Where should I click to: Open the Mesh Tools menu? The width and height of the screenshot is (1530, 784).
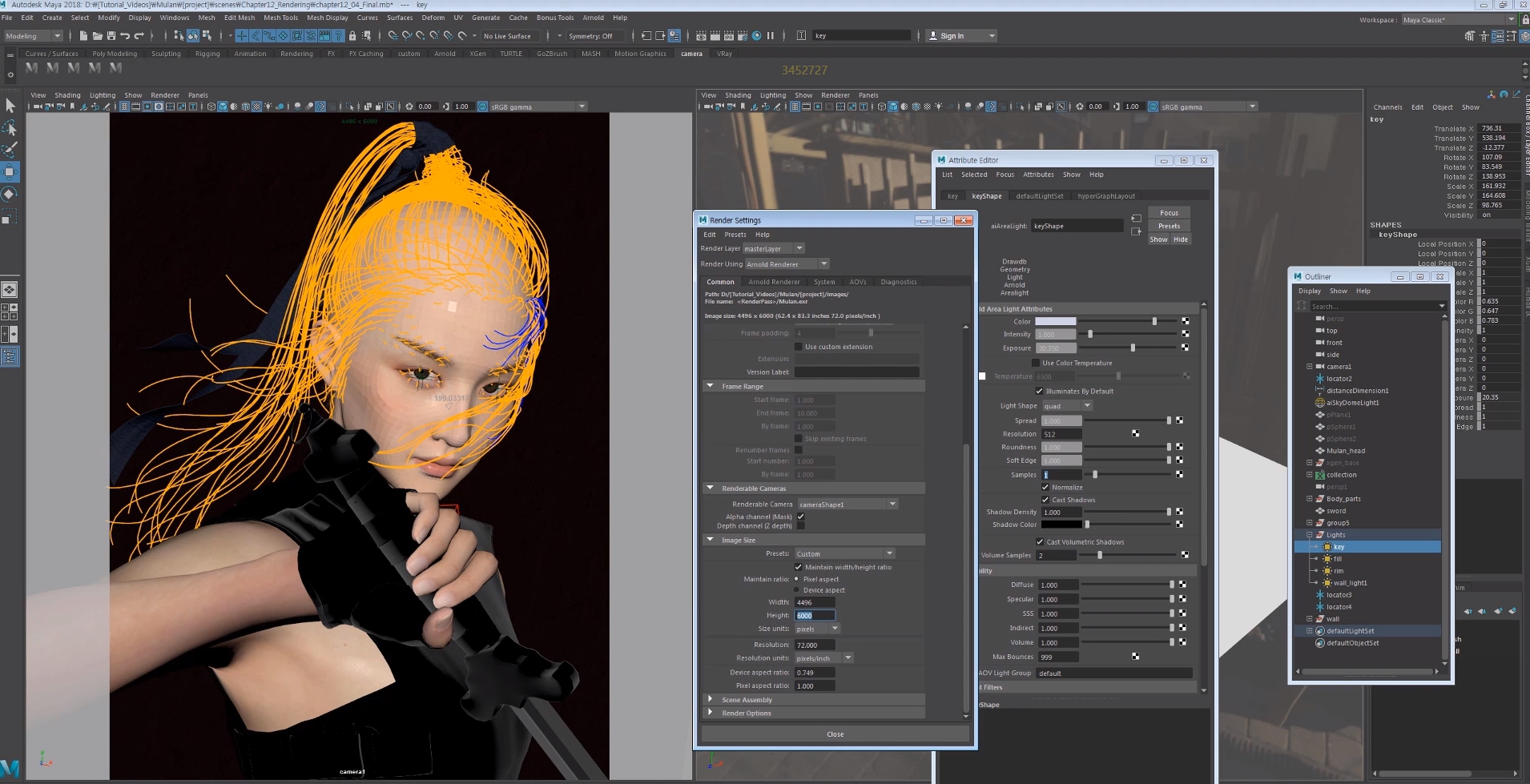[280, 18]
